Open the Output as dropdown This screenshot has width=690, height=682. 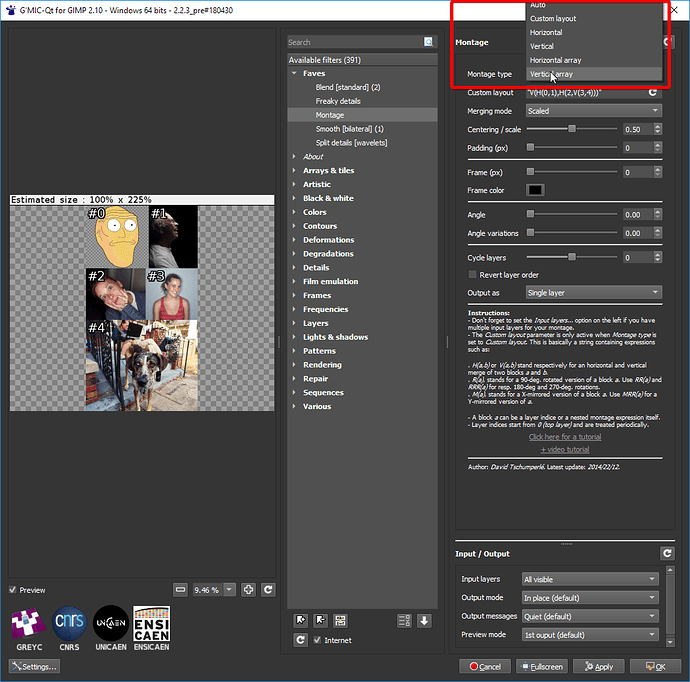point(593,292)
